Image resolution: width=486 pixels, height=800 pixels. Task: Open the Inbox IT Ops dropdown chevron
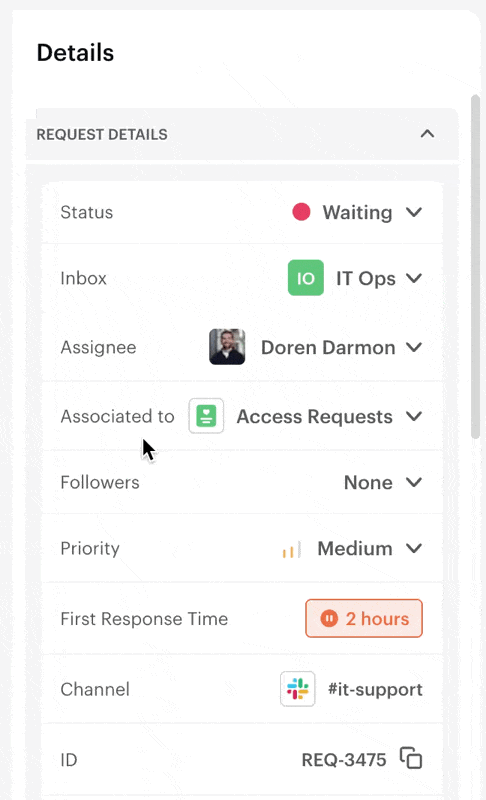pyautogui.click(x=414, y=278)
